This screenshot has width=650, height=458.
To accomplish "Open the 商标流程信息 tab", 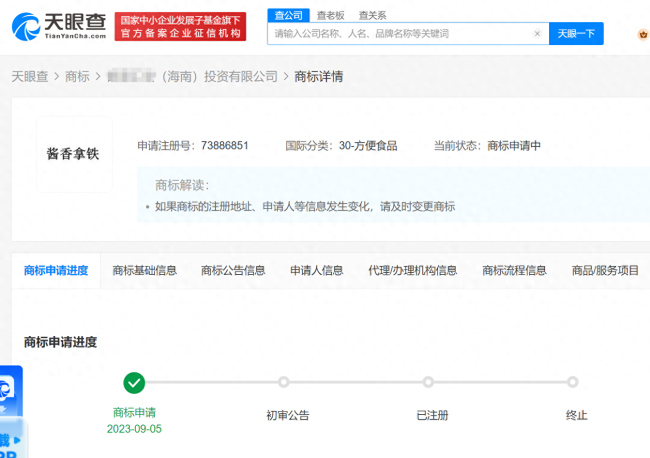I will pos(514,270).
